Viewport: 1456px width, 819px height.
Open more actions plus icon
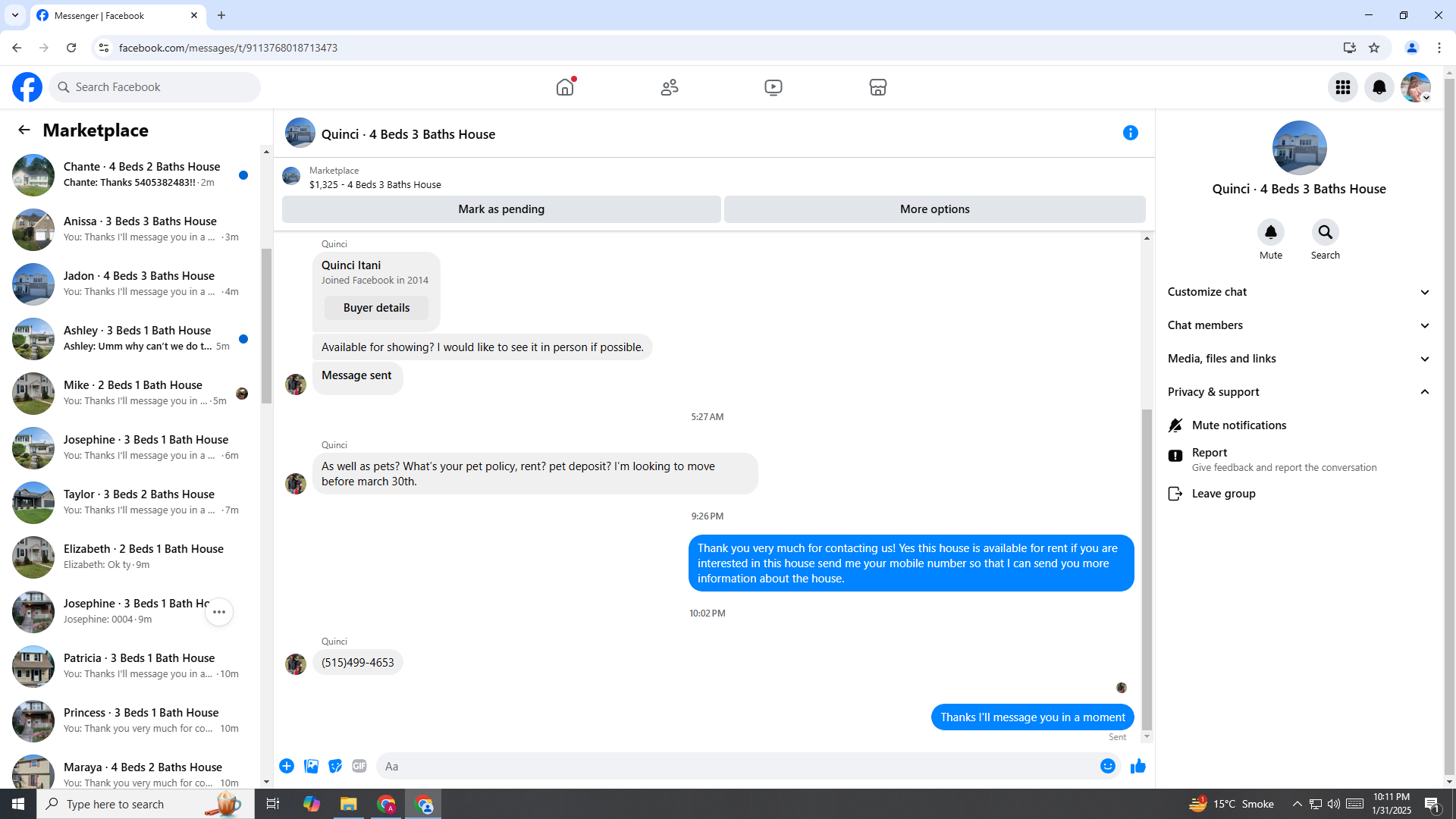pyautogui.click(x=287, y=766)
